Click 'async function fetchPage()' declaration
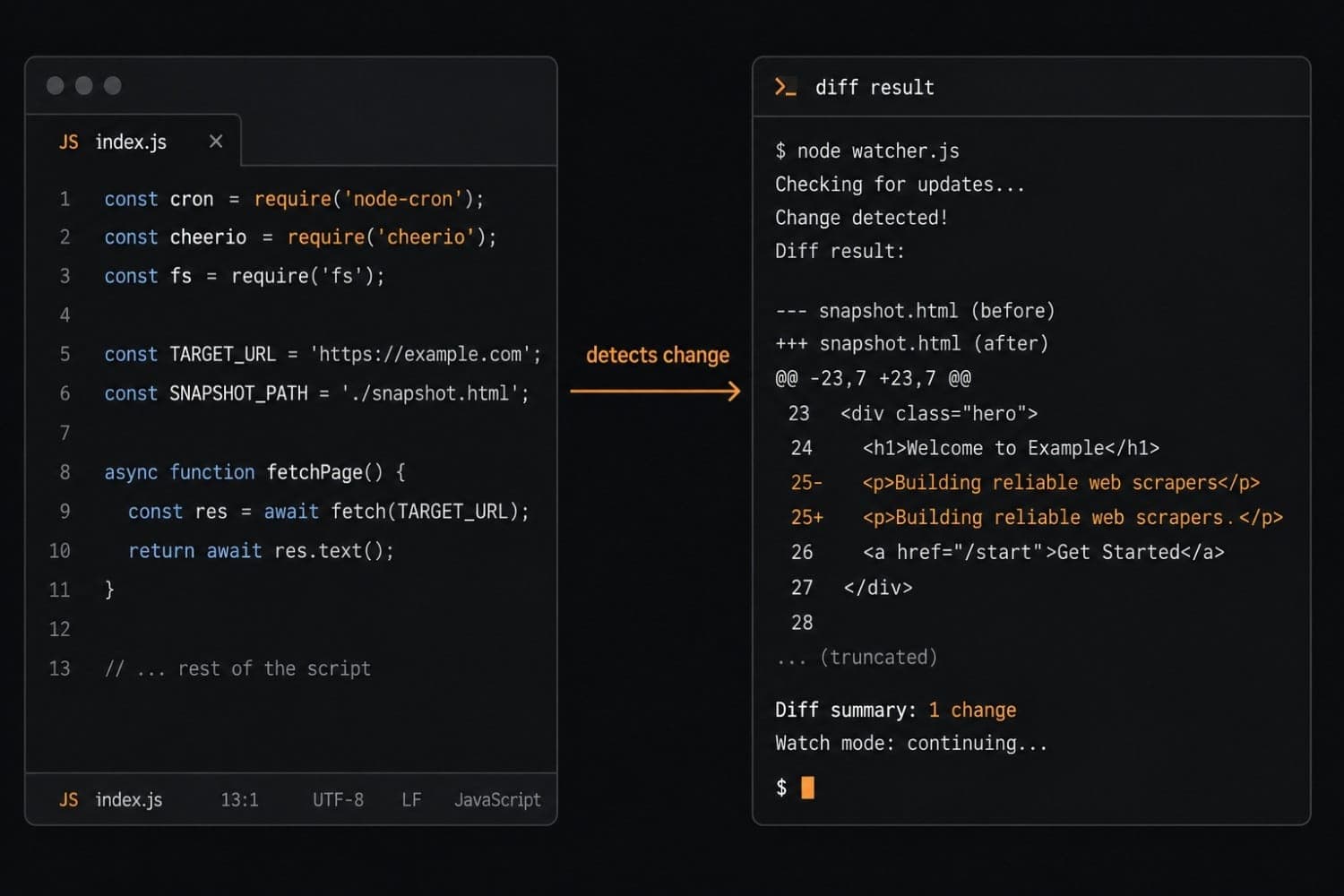This screenshot has width=1344, height=896. click(254, 472)
